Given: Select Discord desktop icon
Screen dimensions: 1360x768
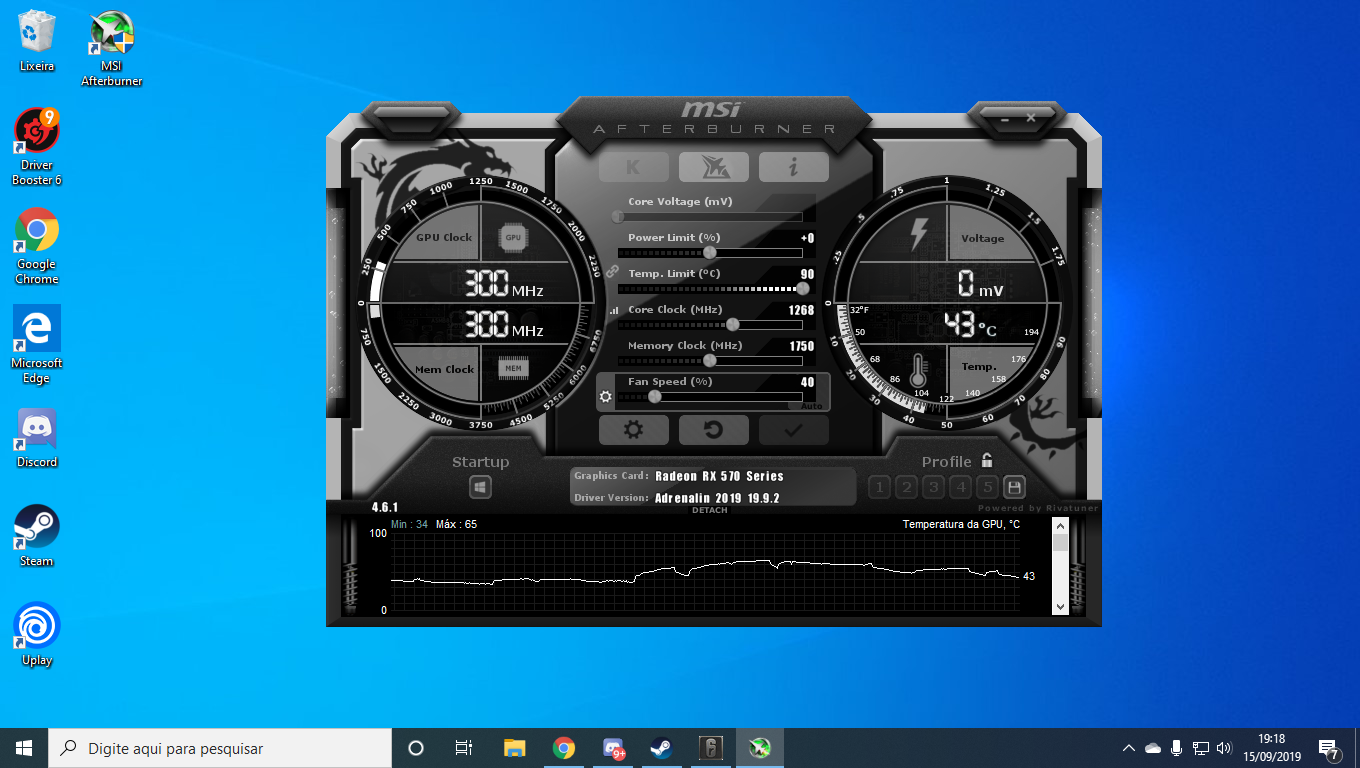Looking at the screenshot, I should 37,438.
